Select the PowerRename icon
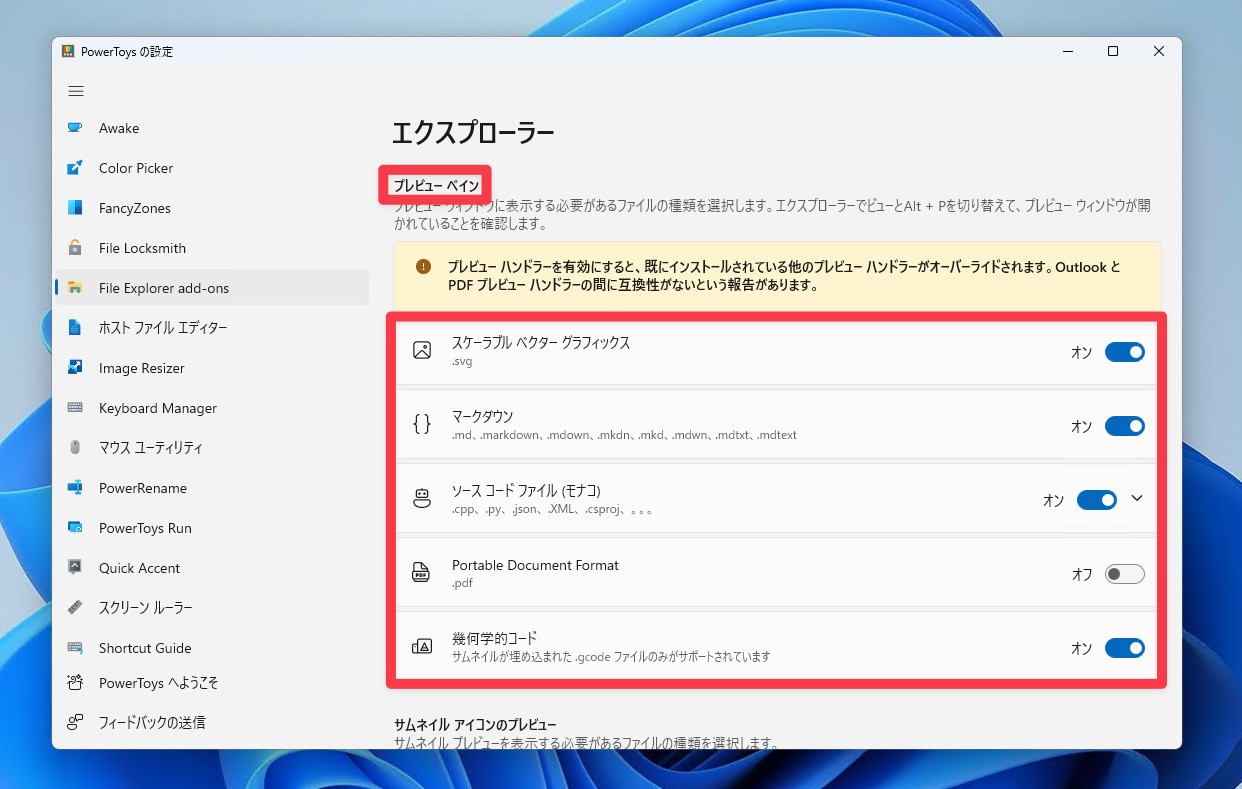This screenshot has height=789, width=1242. pyautogui.click(x=75, y=488)
